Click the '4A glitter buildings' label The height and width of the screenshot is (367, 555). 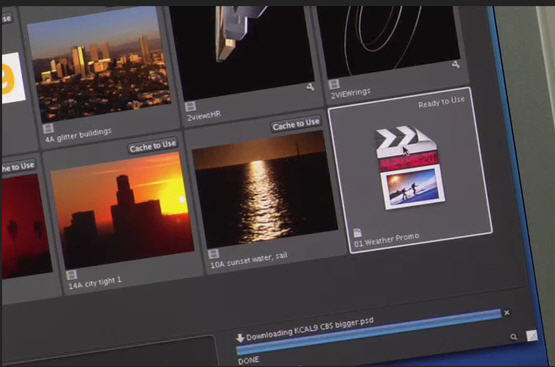click(x=79, y=136)
